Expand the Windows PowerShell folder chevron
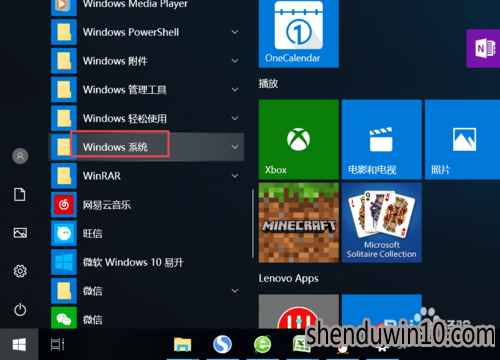Viewport: 500px width, 360px height. click(x=235, y=32)
